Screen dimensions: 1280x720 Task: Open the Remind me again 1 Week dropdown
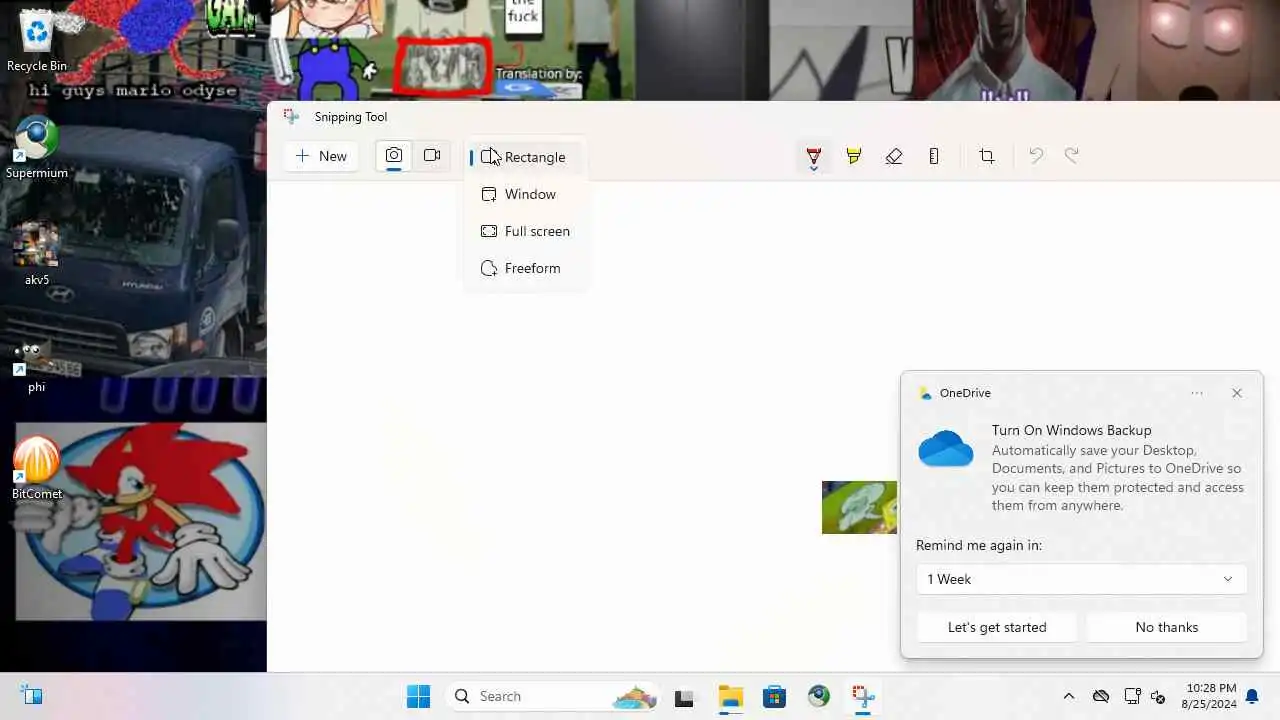point(1081,579)
